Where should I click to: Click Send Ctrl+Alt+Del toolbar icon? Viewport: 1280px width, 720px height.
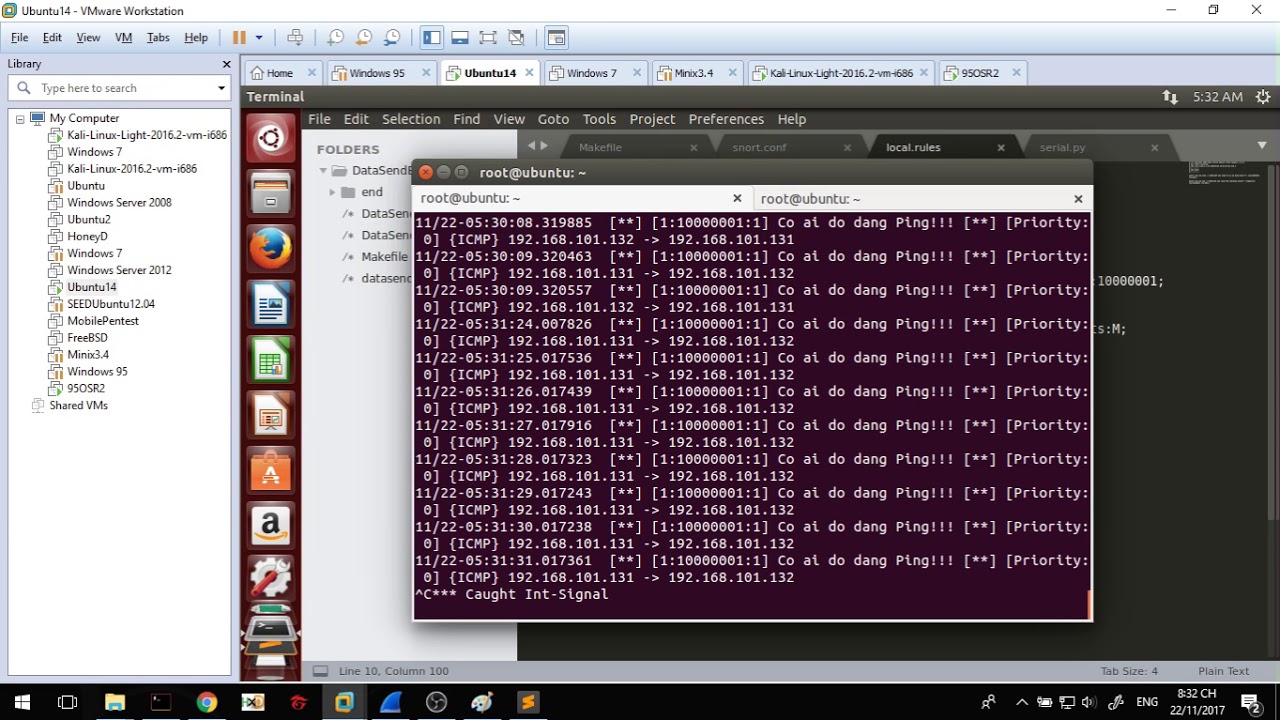(x=295, y=37)
